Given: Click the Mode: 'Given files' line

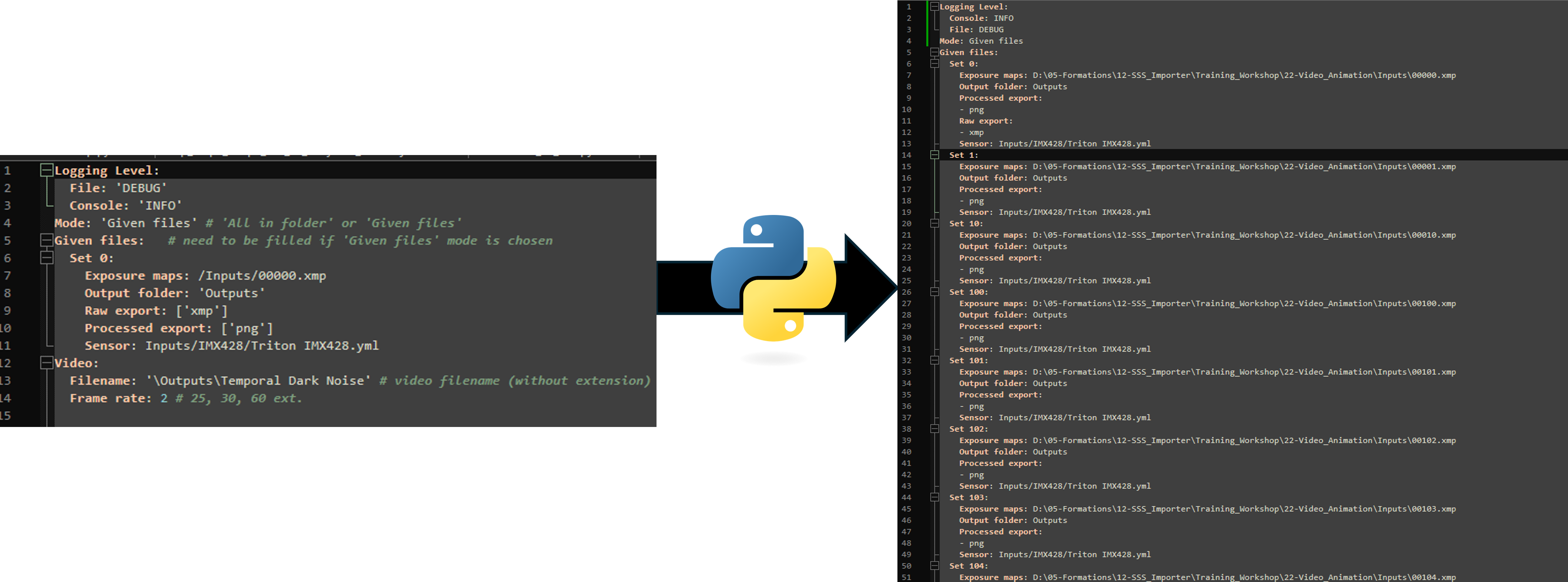Looking at the screenshot, I should [x=126, y=223].
